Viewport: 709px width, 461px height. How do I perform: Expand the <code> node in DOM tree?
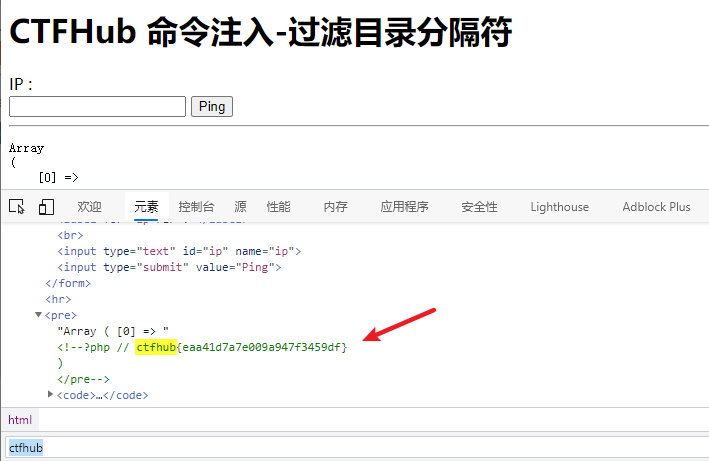tap(50, 395)
